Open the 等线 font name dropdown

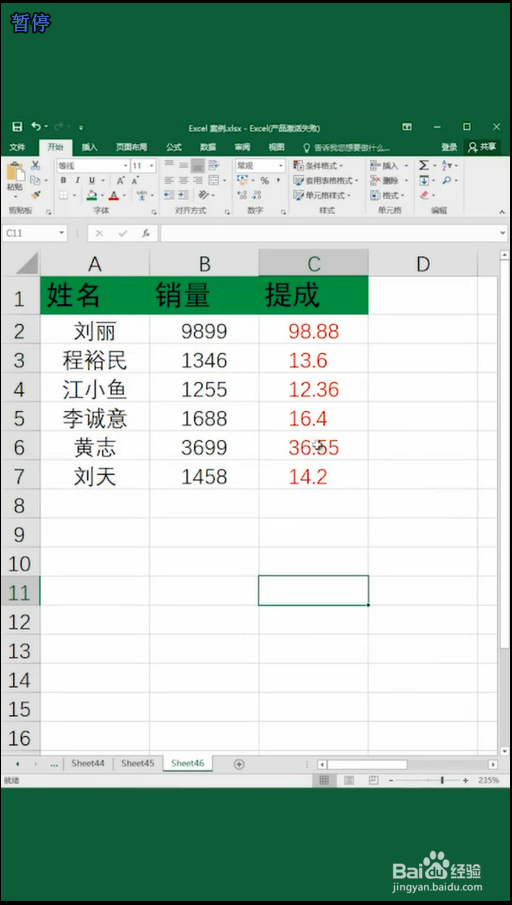tap(124, 166)
